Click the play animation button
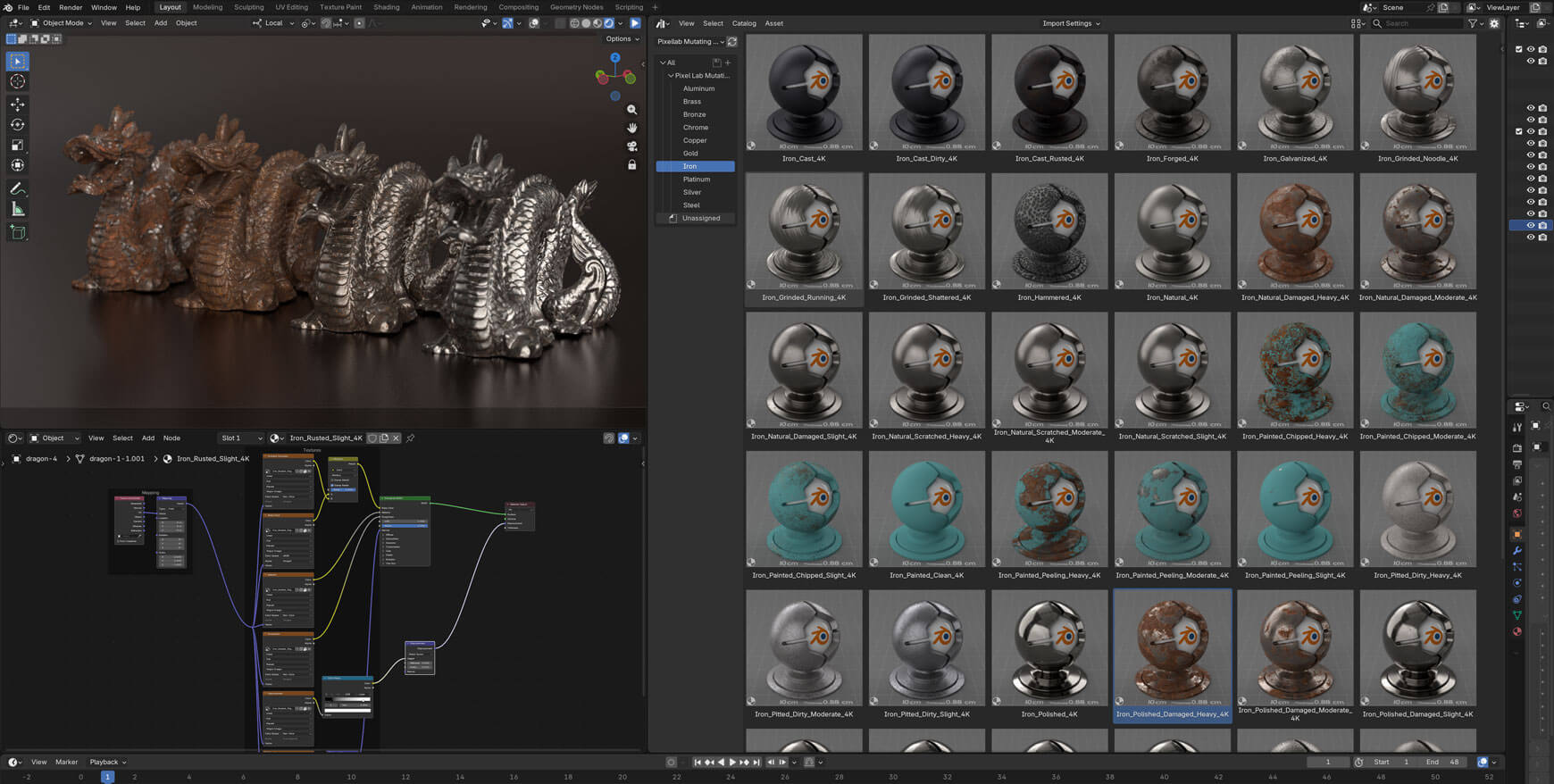Screen dimensions: 1554x784 point(732,763)
